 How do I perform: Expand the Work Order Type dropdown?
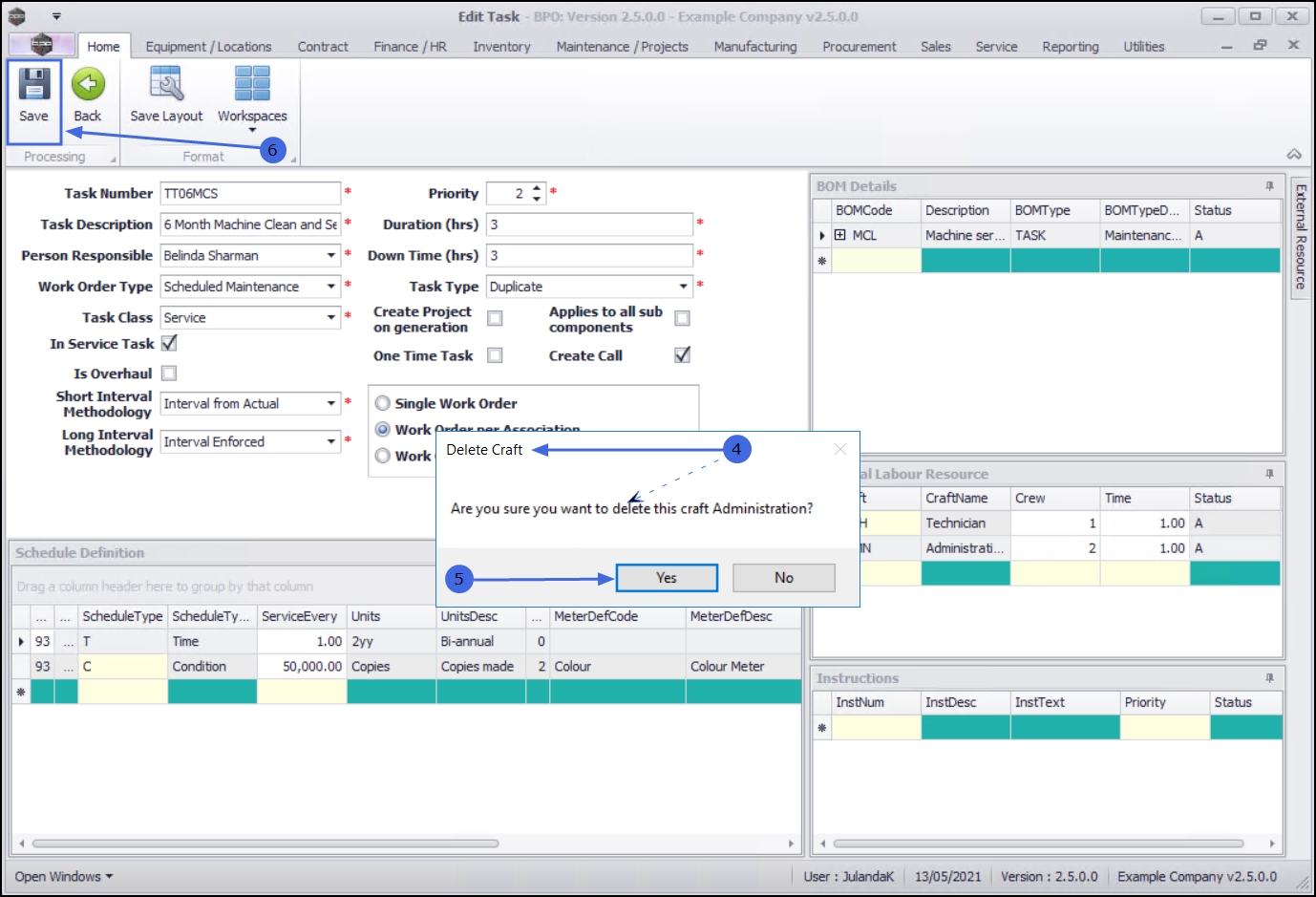tap(331, 287)
